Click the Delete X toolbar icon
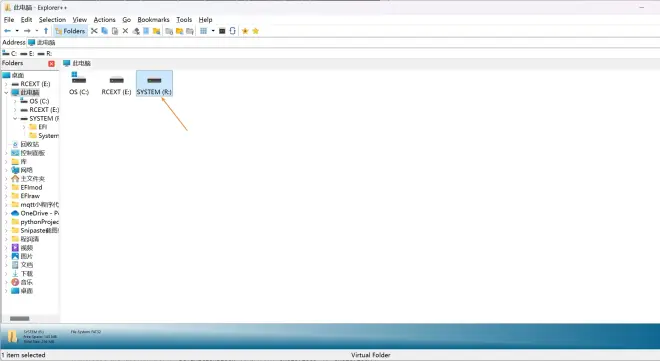 tap(125, 31)
